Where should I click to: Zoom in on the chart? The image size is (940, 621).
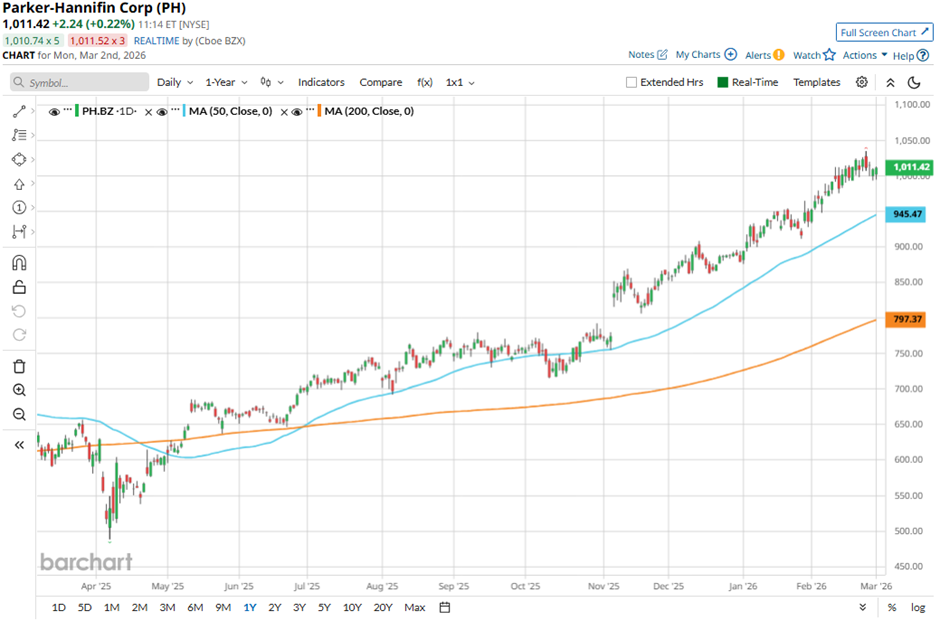pos(19,390)
